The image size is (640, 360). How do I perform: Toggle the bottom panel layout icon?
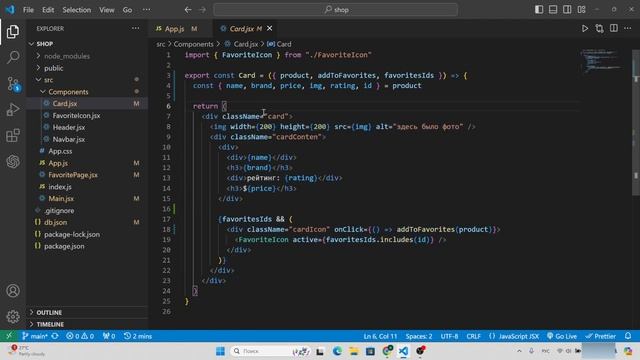tap(553, 9)
